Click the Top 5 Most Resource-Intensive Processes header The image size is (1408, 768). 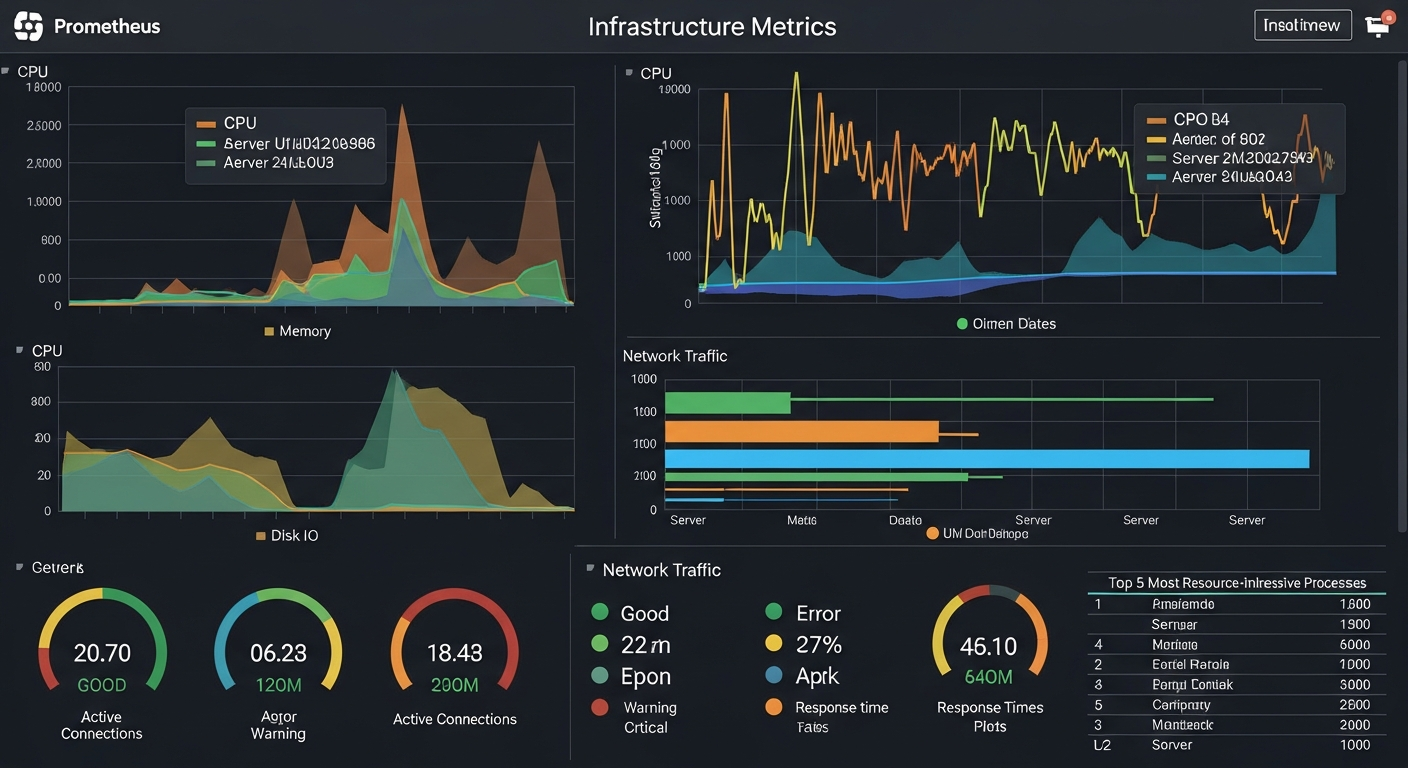[x=1237, y=582]
